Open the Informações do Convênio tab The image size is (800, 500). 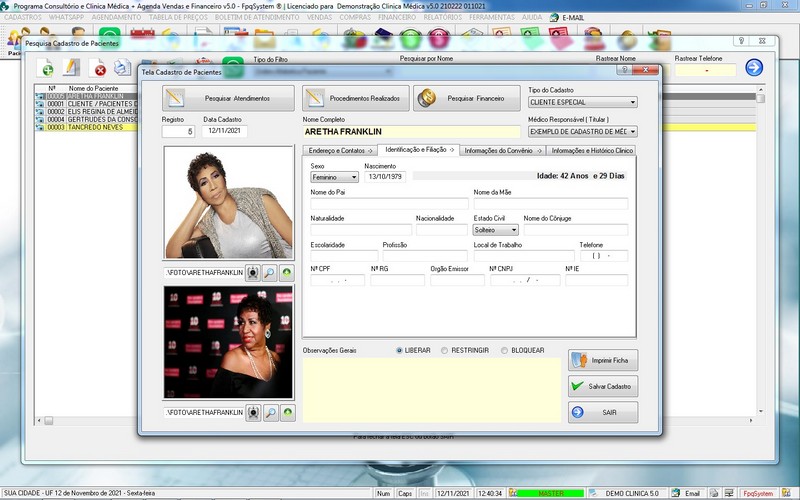(x=502, y=150)
